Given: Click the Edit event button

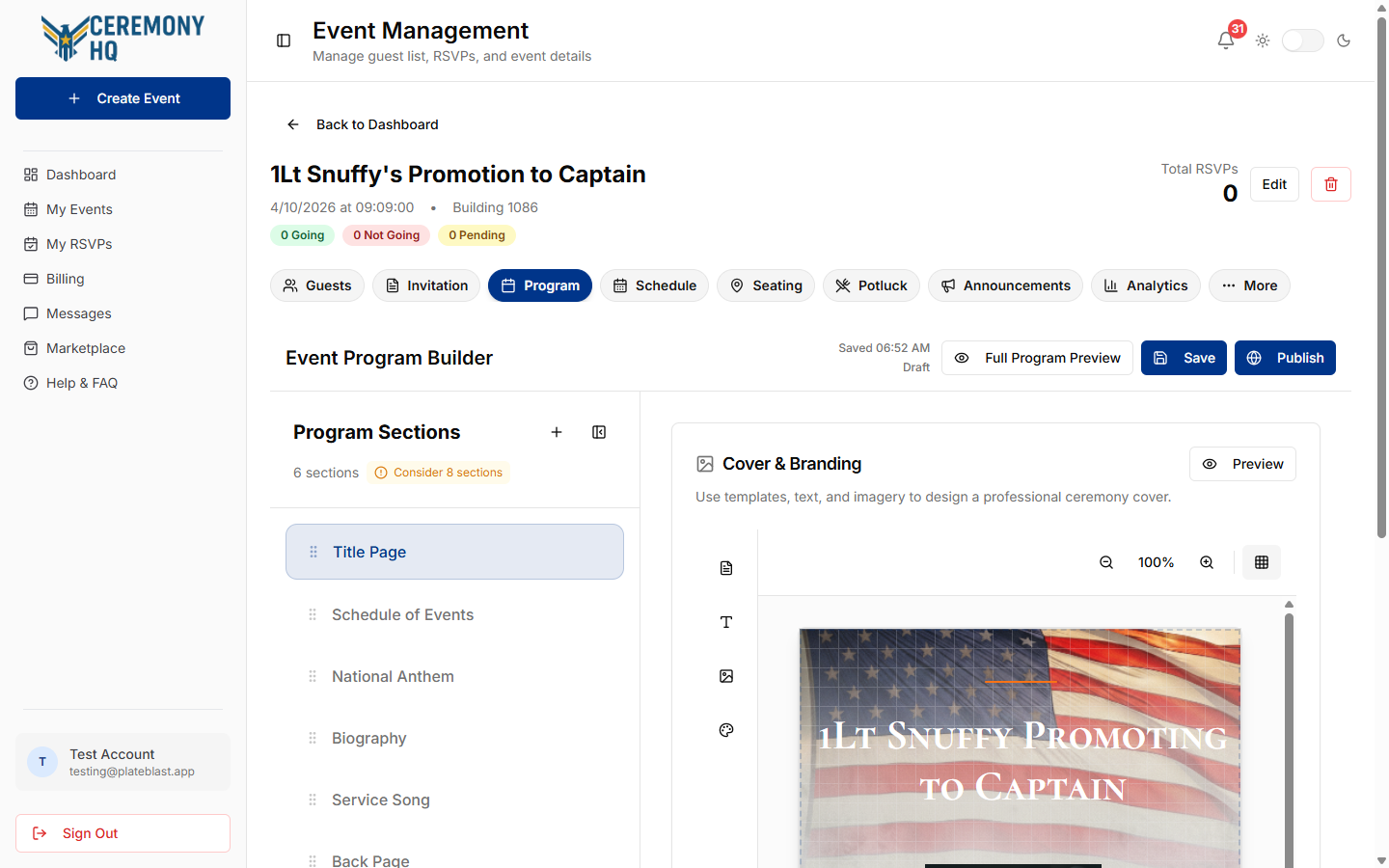Looking at the screenshot, I should pyautogui.click(x=1274, y=184).
